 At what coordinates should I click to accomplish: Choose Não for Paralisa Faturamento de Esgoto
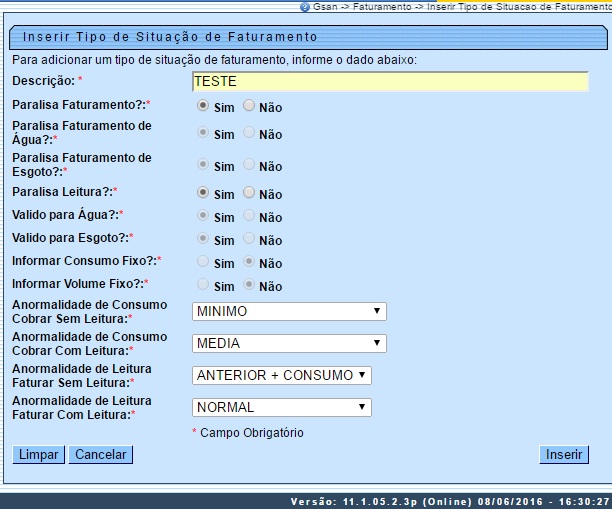(x=249, y=165)
